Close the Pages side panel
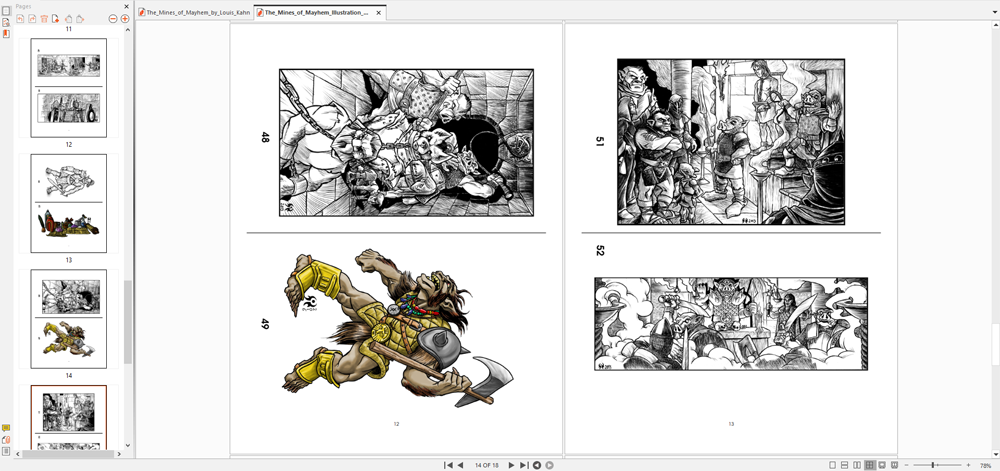Image resolution: width=1000 pixels, height=471 pixels. (x=126, y=6)
